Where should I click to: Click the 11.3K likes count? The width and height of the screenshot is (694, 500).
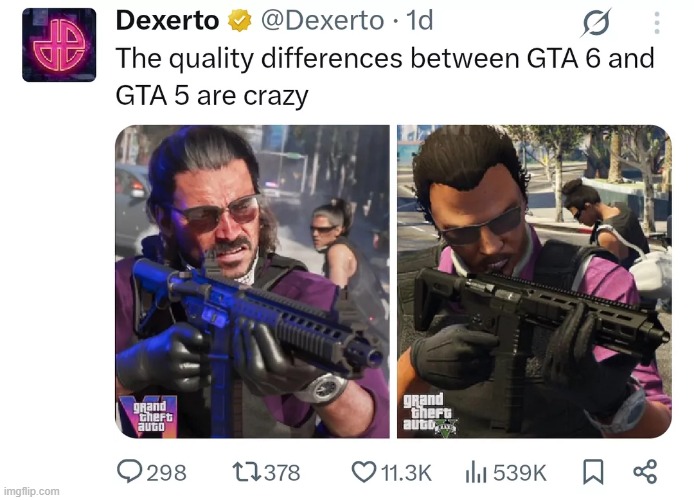[406, 473]
